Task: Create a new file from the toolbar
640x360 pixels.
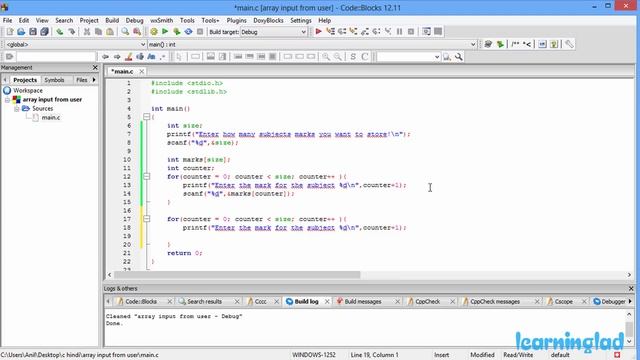Action: (10, 32)
